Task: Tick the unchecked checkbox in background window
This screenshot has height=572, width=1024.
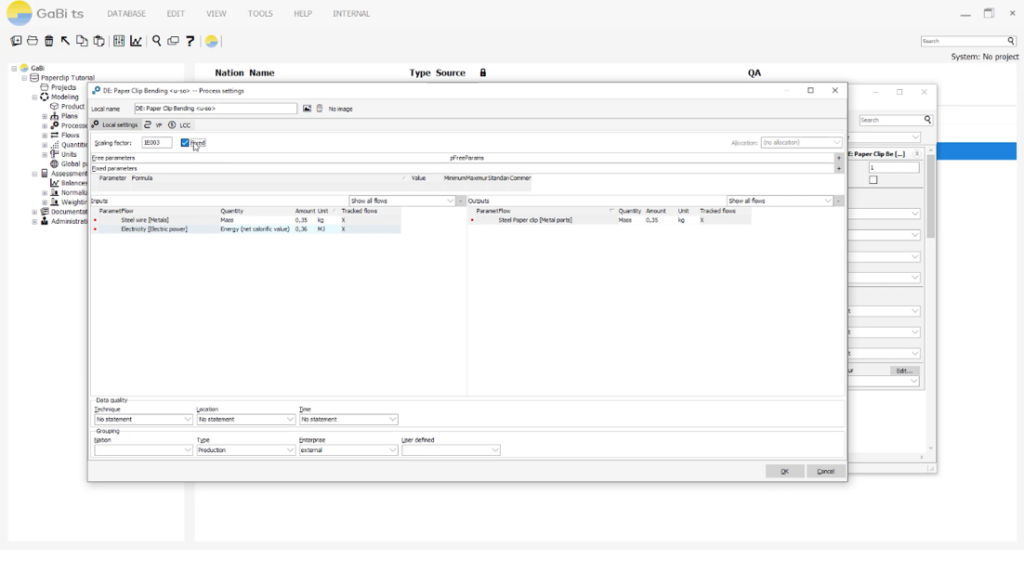Action: (873, 180)
